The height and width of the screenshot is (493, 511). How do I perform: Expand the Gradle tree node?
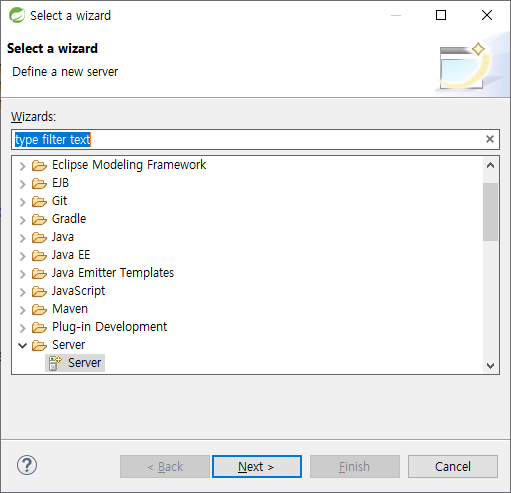click(x=22, y=220)
